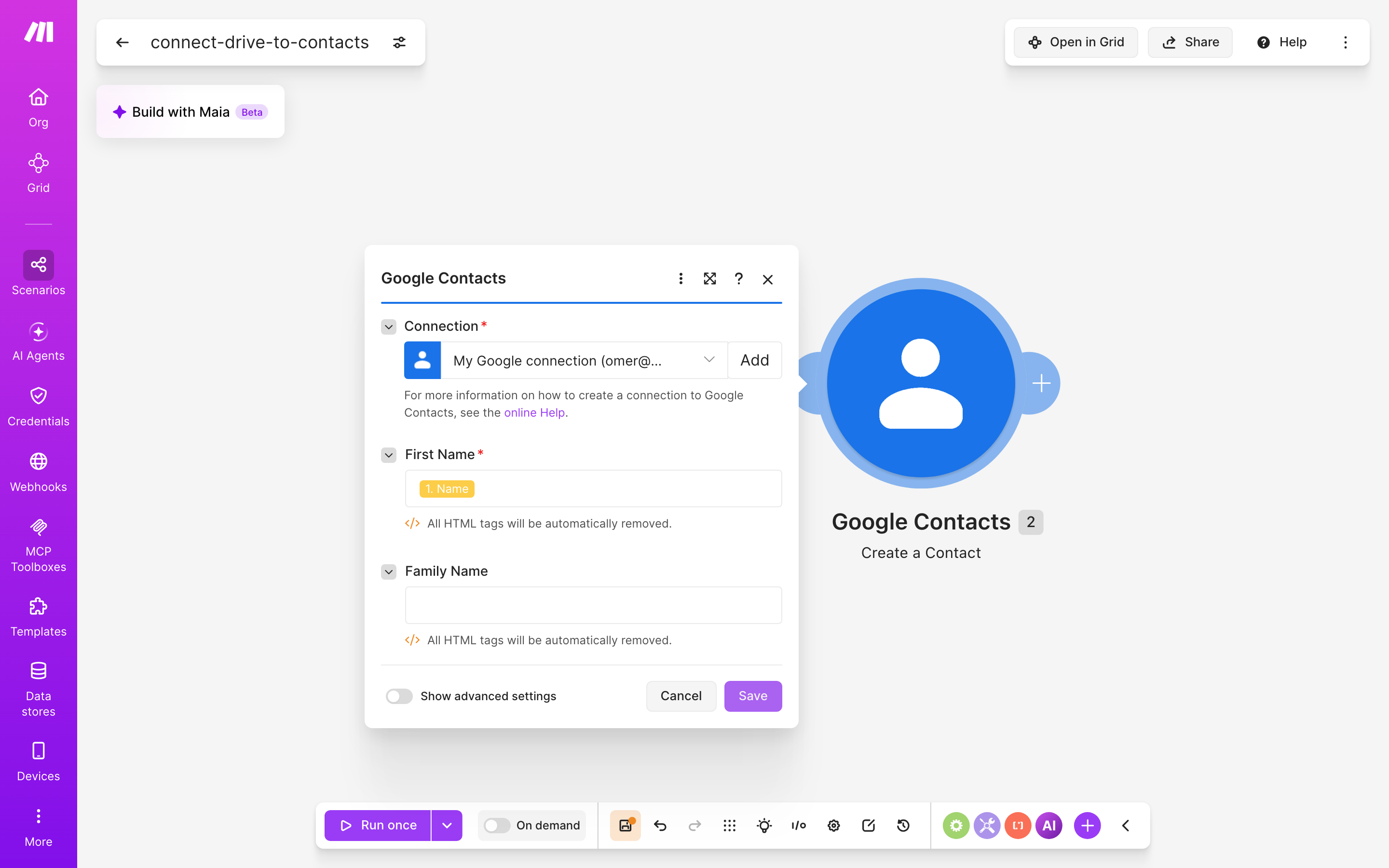Open Webhooks section

pyautogui.click(x=39, y=473)
